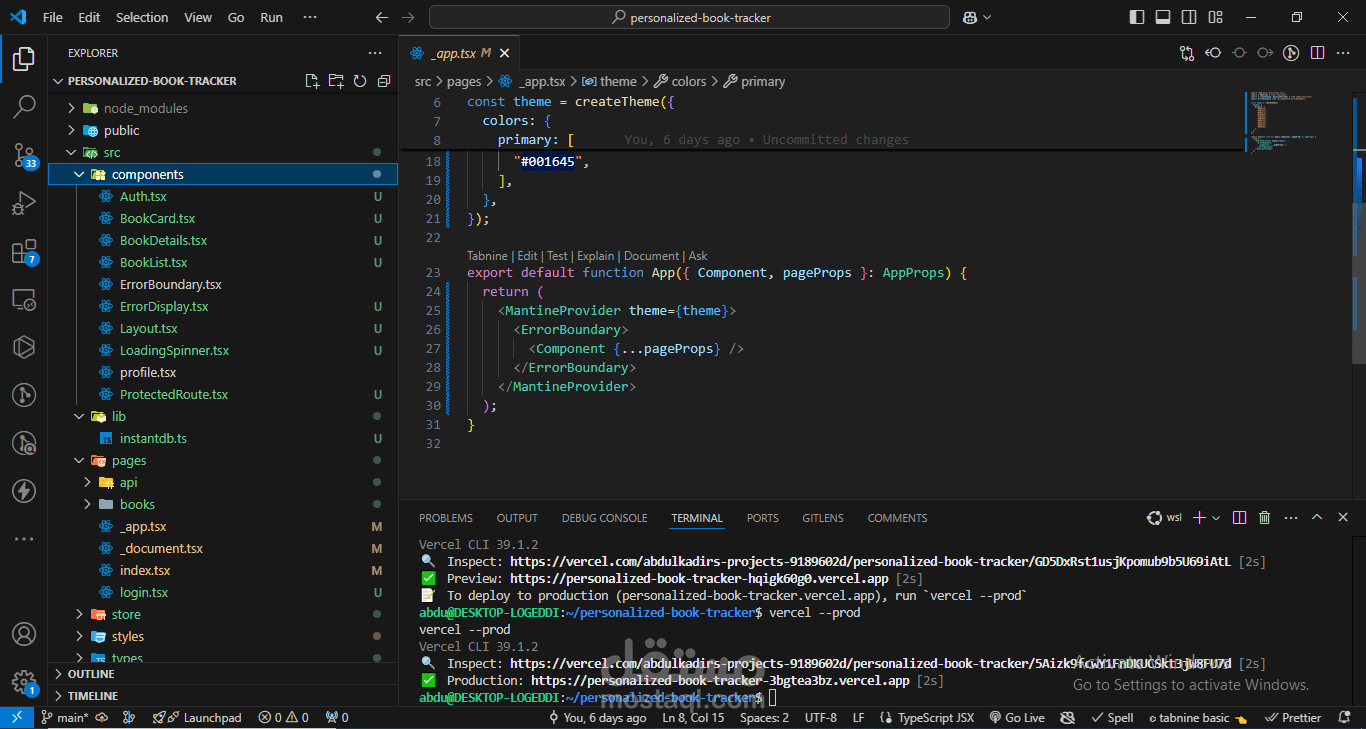This screenshot has width=1366, height=729.
Task: Kill the terminal with trash icon
Action: (x=1264, y=518)
